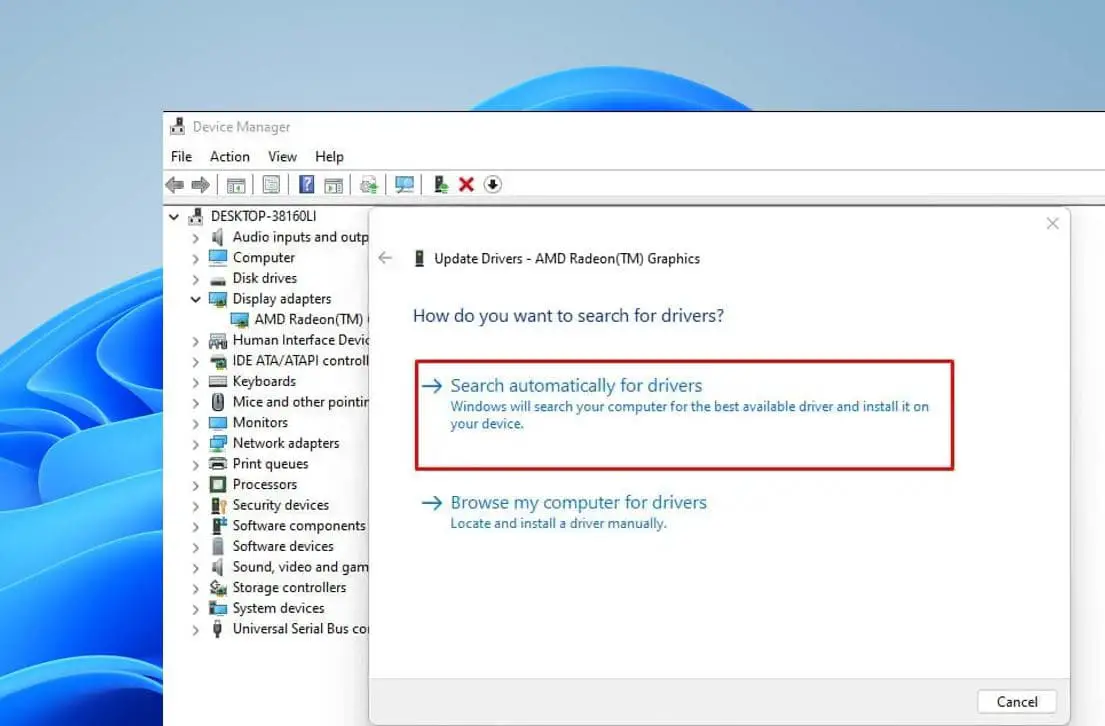Click the Show/Hide Console Tree icon
This screenshot has height=726, width=1105.
click(236, 184)
